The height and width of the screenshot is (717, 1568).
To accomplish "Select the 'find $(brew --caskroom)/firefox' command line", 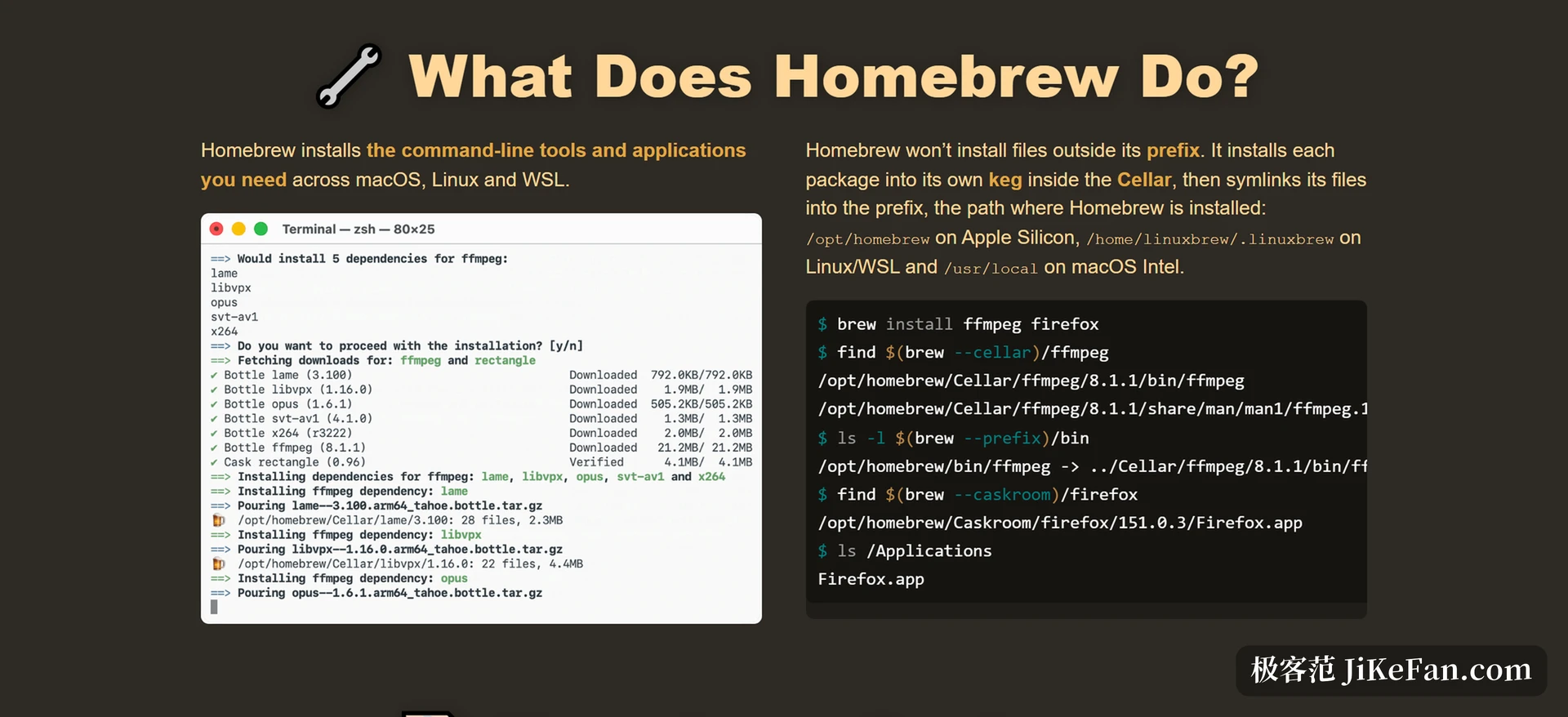I will [x=978, y=495].
